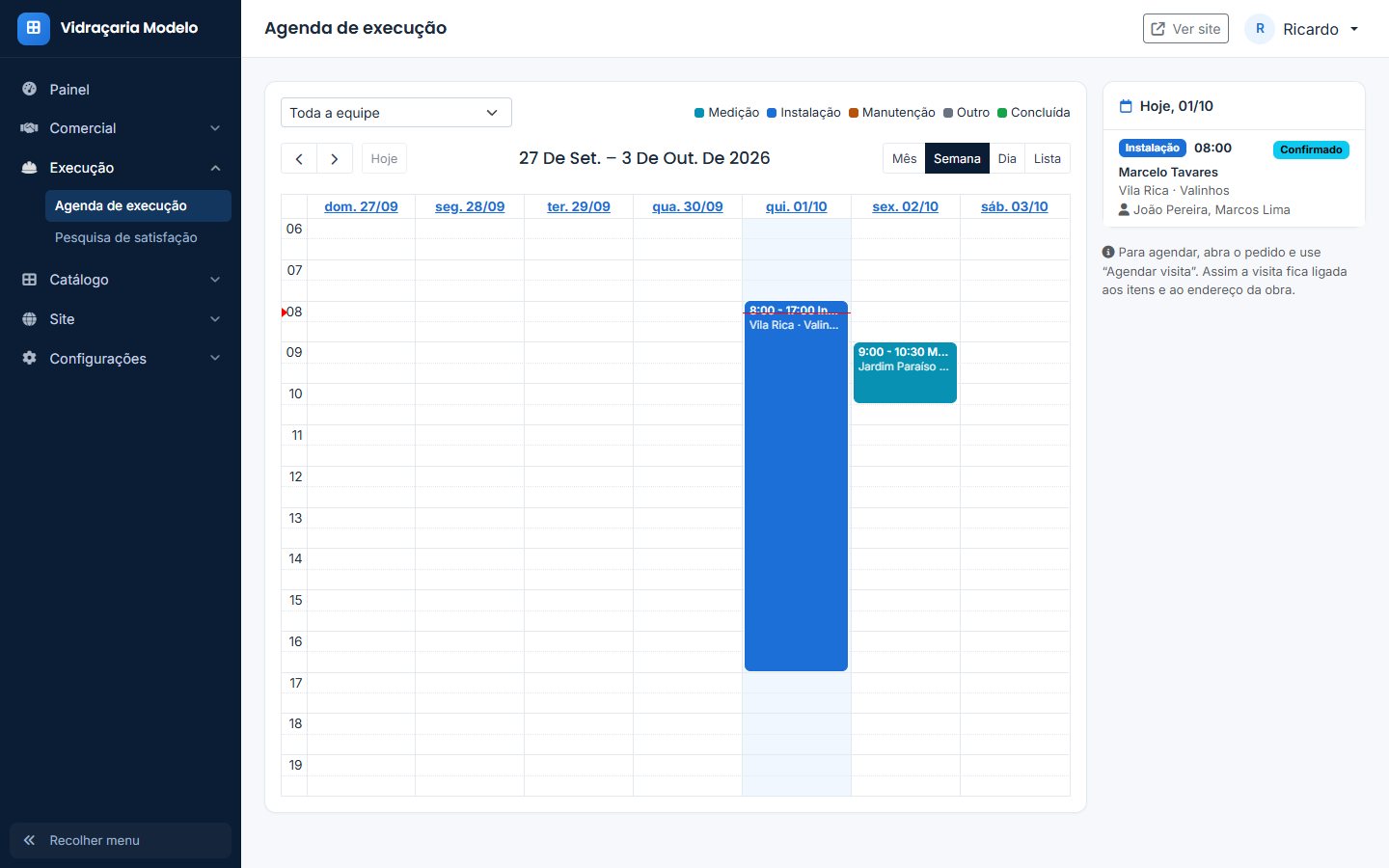Click the calendar icon beside Hoje, 01/10
Viewport: 1389px width, 868px height.
[x=1126, y=106]
